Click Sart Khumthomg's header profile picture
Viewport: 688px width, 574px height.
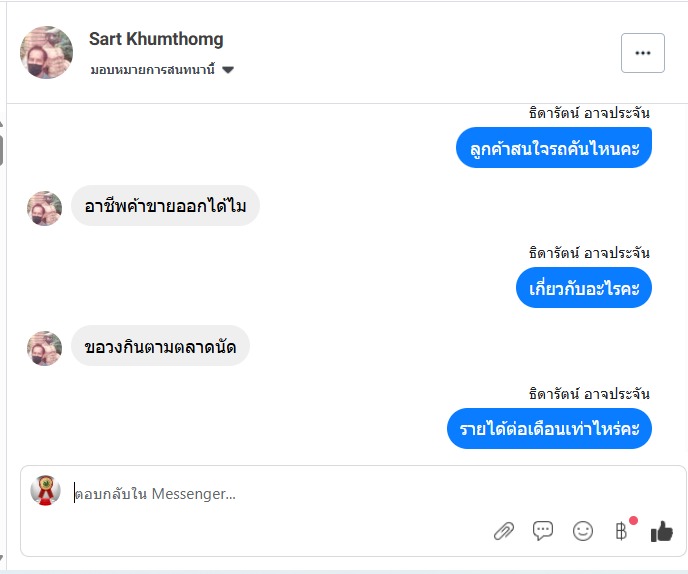click(x=46, y=53)
